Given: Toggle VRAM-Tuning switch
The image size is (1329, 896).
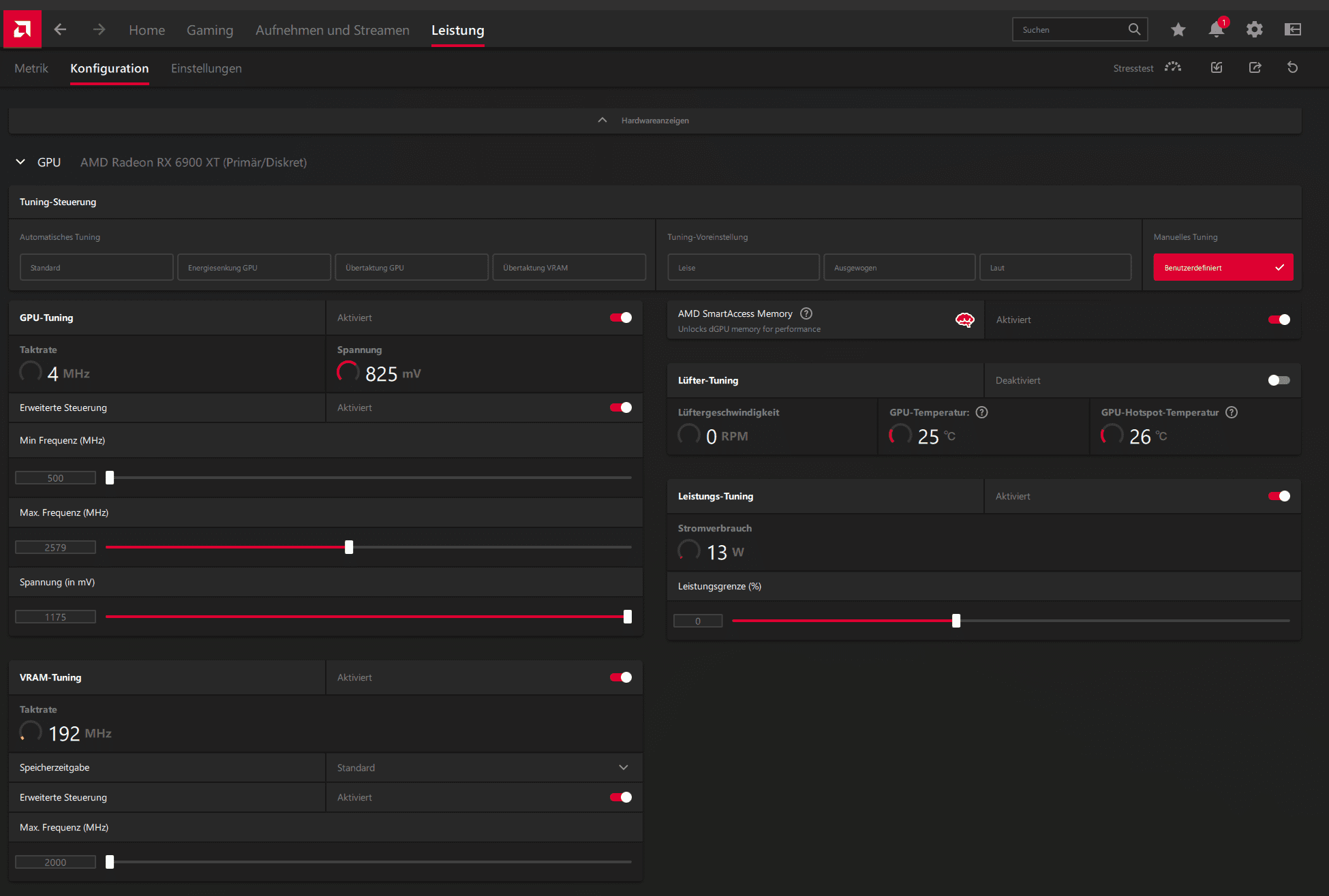Looking at the screenshot, I should click(x=621, y=677).
